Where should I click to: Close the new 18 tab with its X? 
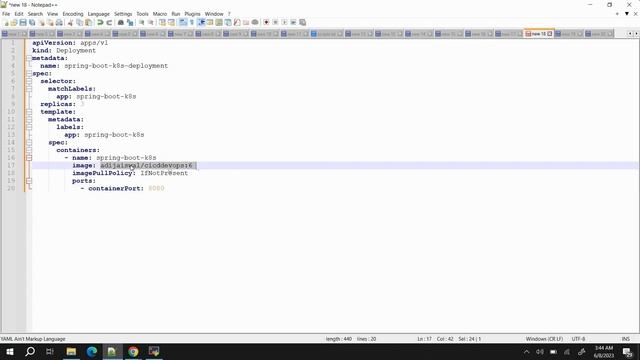550,34
